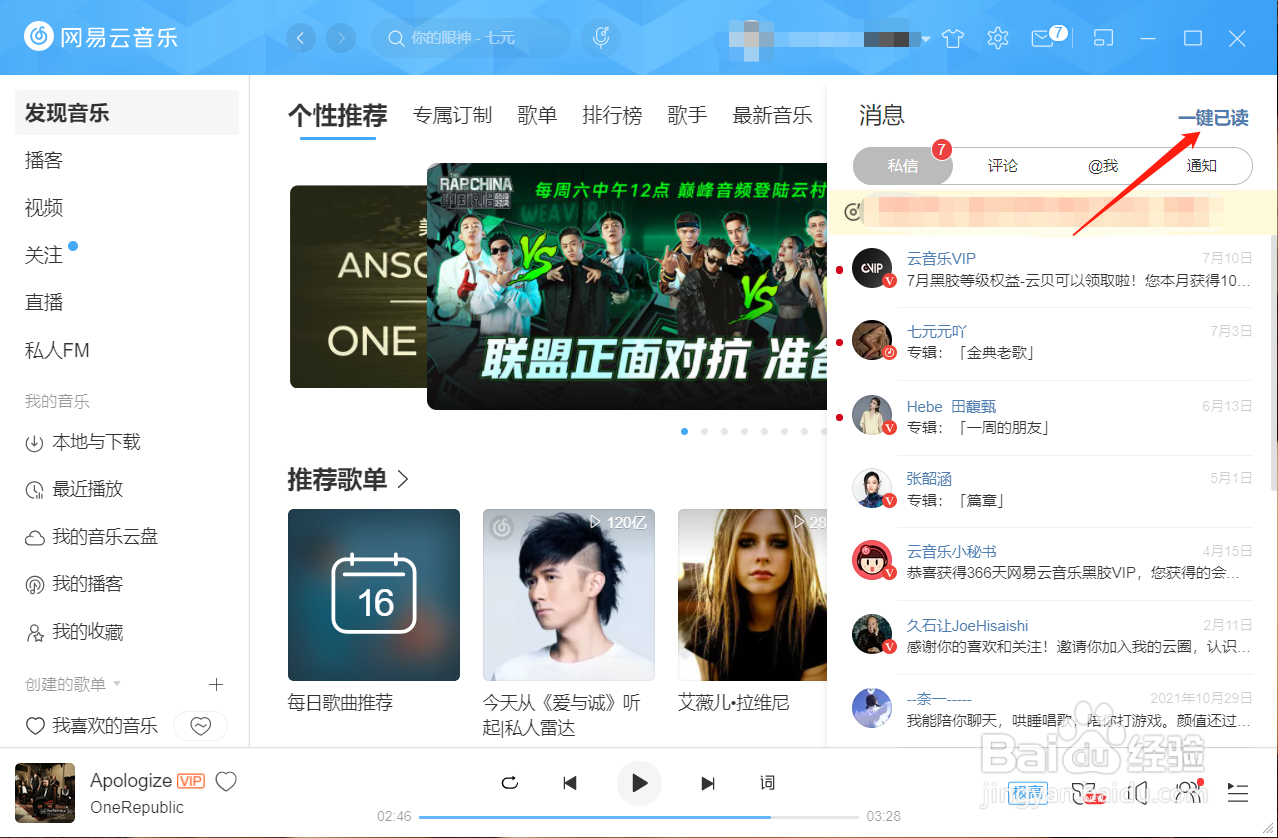Image resolution: width=1278 pixels, height=838 pixels.
Task: Select the first banner carousel dot
Action: (684, 432)
